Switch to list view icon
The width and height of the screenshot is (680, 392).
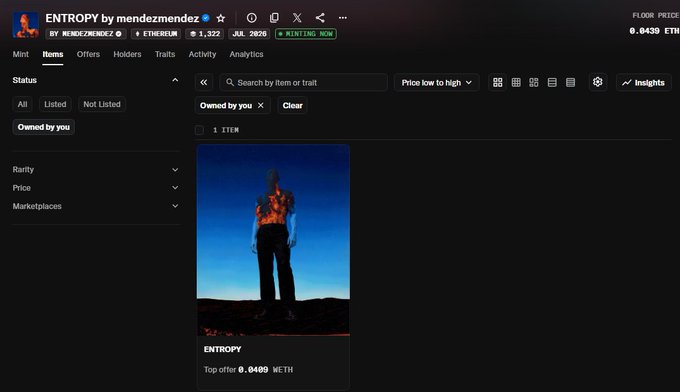(552, 82)
